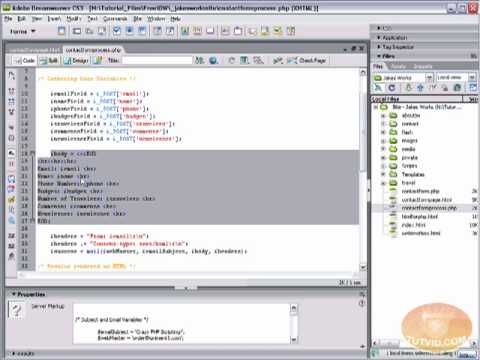Switch to Code view
The height and width of the screenshot is (360, 480).
point(24,60)
